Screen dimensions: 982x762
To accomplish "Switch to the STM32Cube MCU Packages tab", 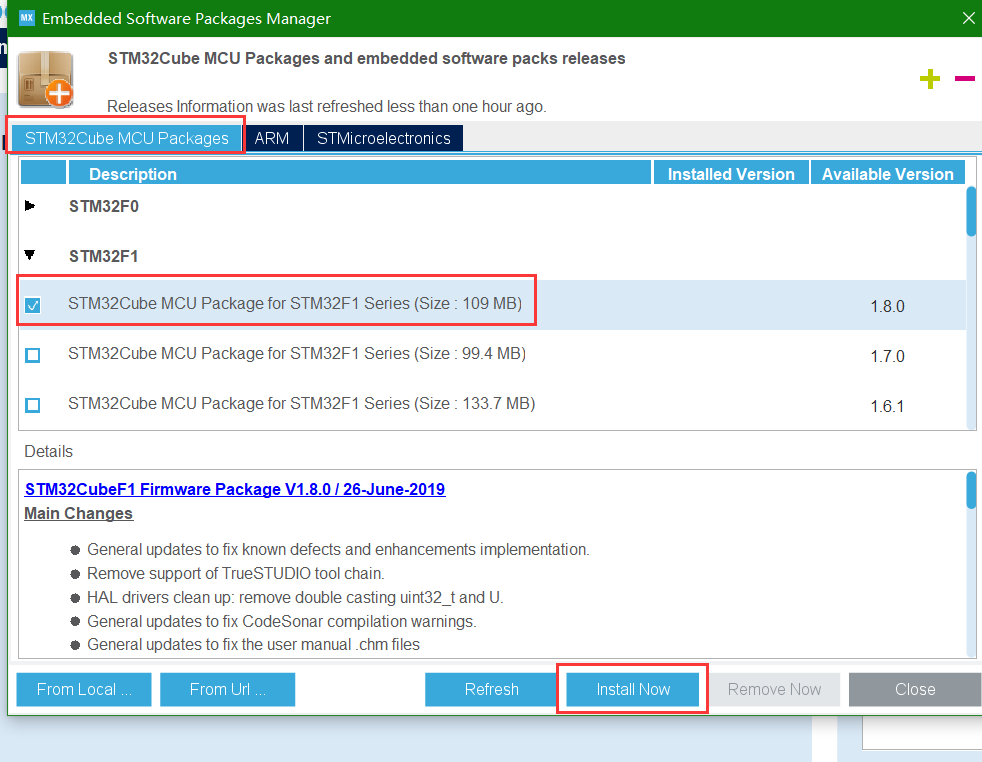I will 127,138.
